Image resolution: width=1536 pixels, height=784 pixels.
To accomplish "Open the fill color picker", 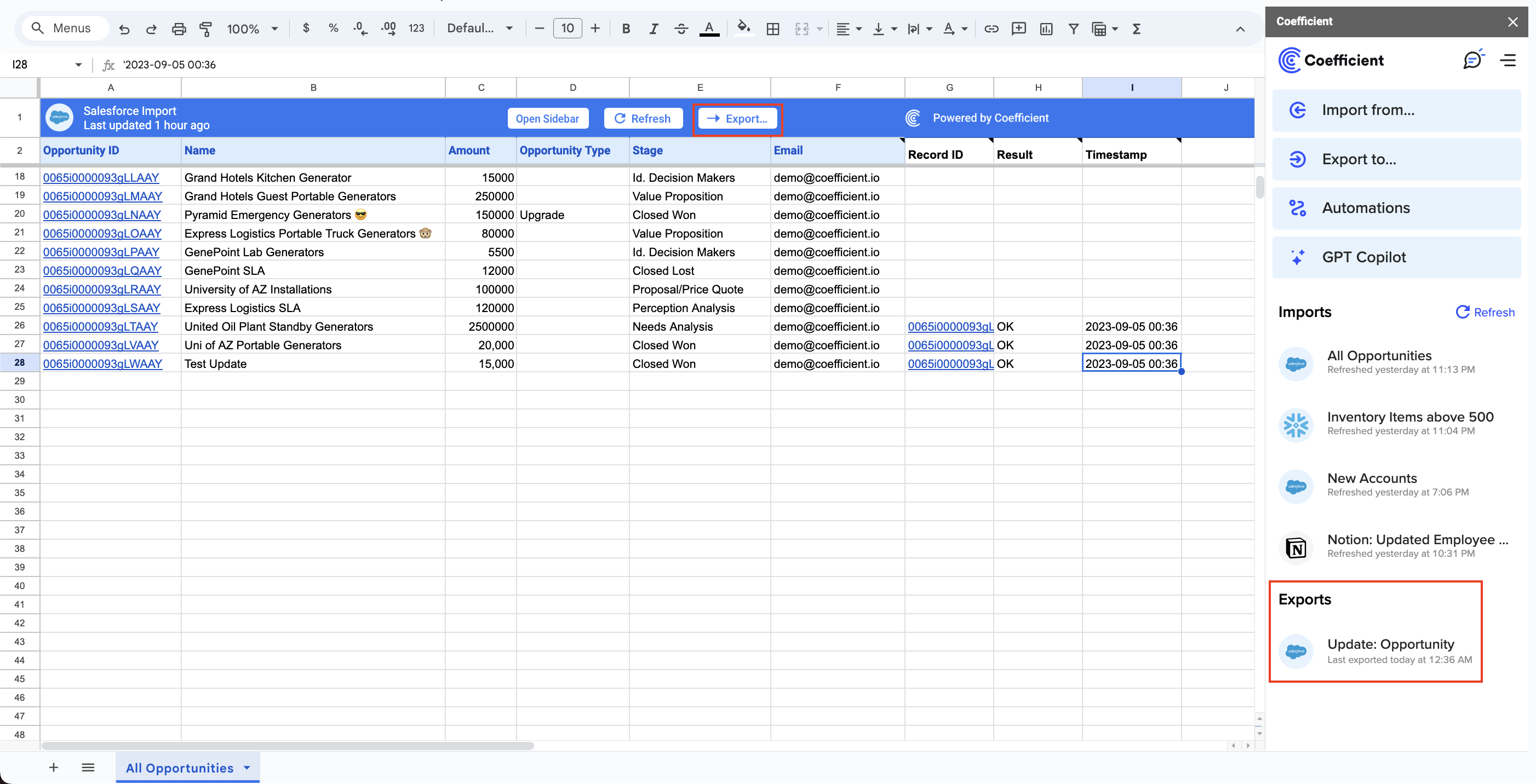I will [x=743, y=28].
